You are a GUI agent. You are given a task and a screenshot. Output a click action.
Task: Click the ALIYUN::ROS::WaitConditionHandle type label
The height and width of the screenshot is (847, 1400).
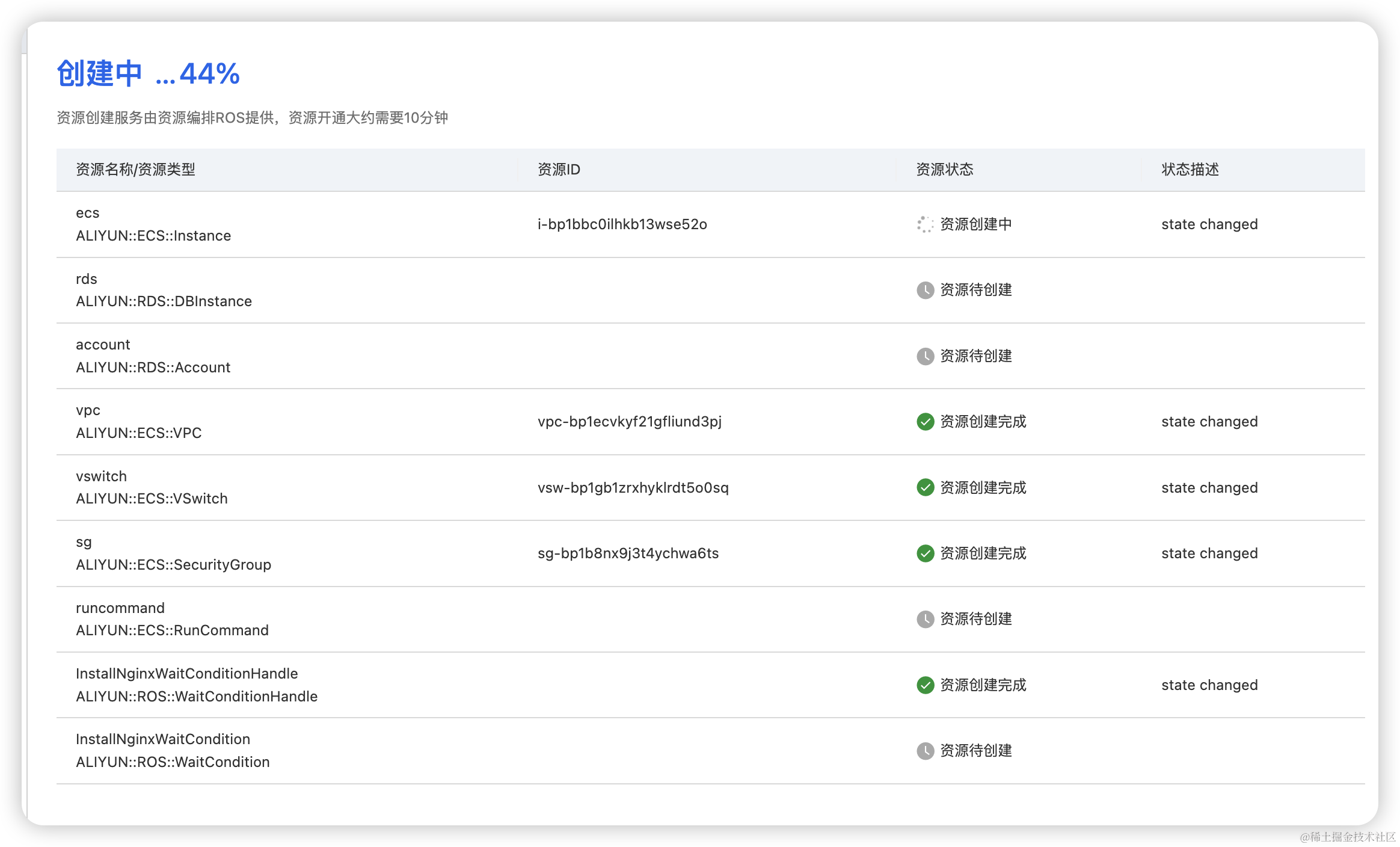197,697
